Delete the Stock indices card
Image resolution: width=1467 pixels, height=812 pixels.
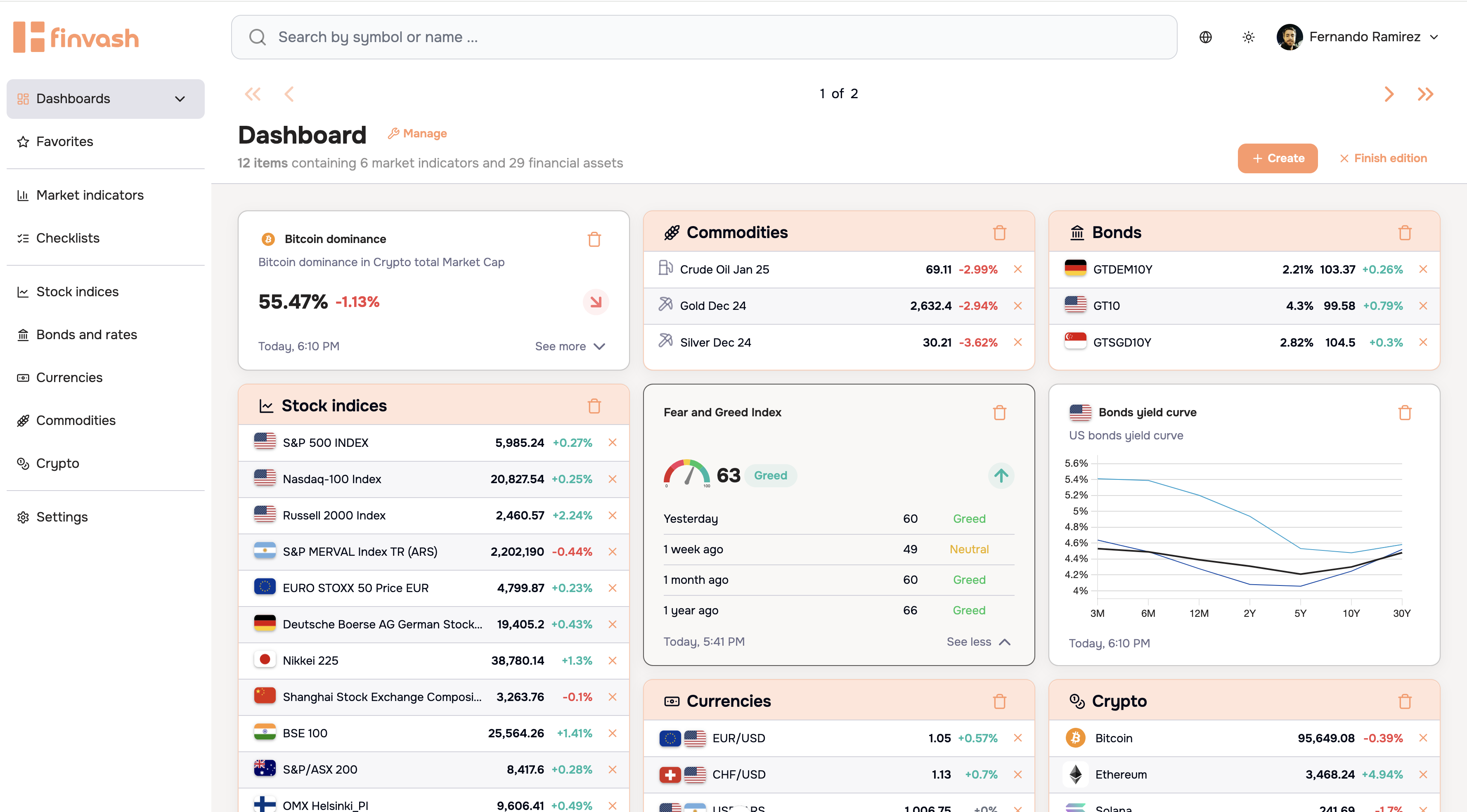[x=594, y=406]
